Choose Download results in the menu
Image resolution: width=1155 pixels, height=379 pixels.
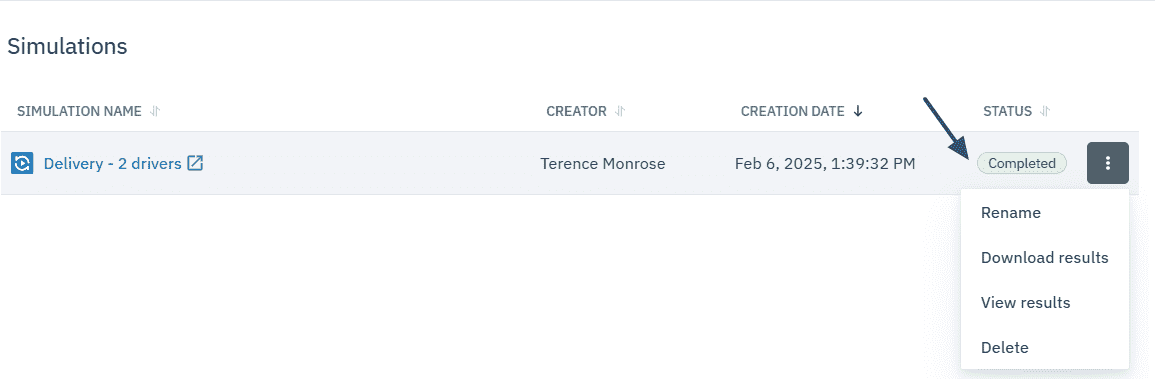tap(1045, 258)
